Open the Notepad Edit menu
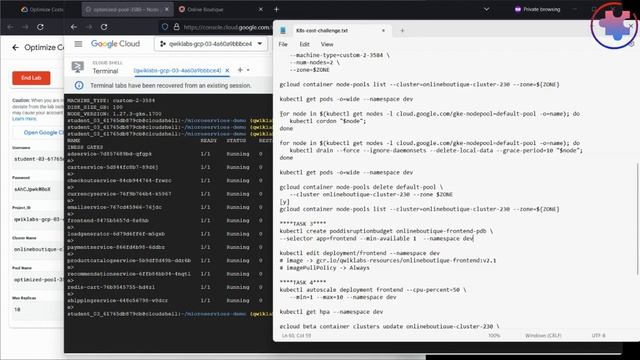Screen dimensions: 640x360 click(x=304, y=44)
